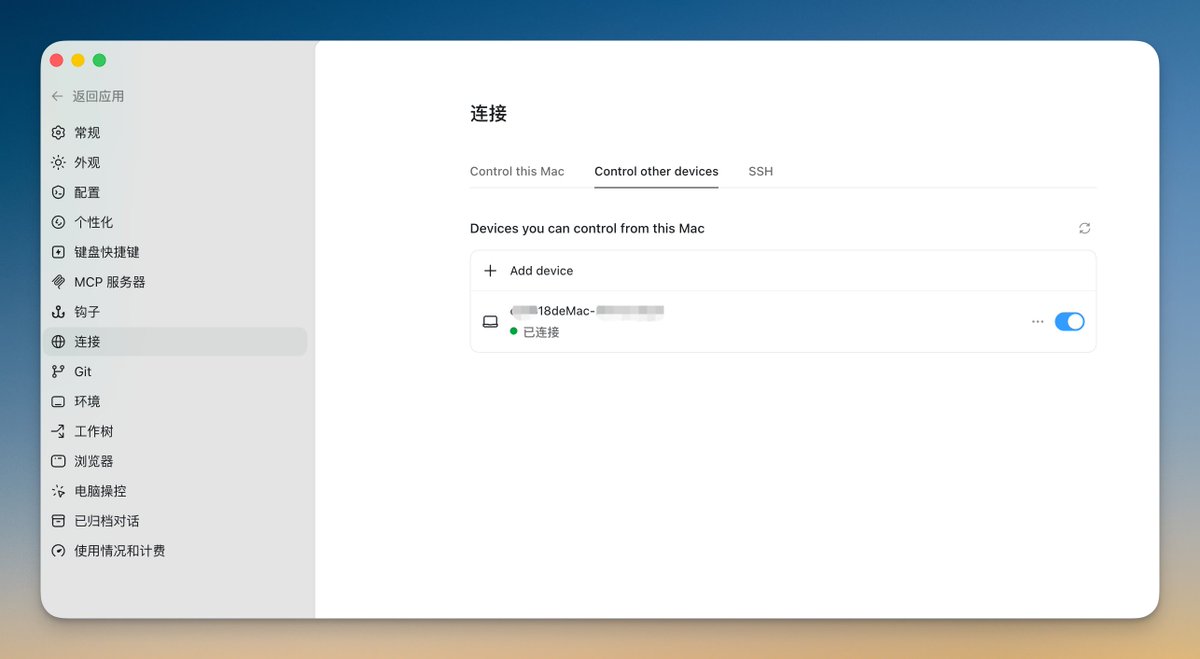Image resolution: width=1200 pixels, height=659 pixels.
Task: Click the 环境 icon in sidebar
Action: tap(58, 401)
